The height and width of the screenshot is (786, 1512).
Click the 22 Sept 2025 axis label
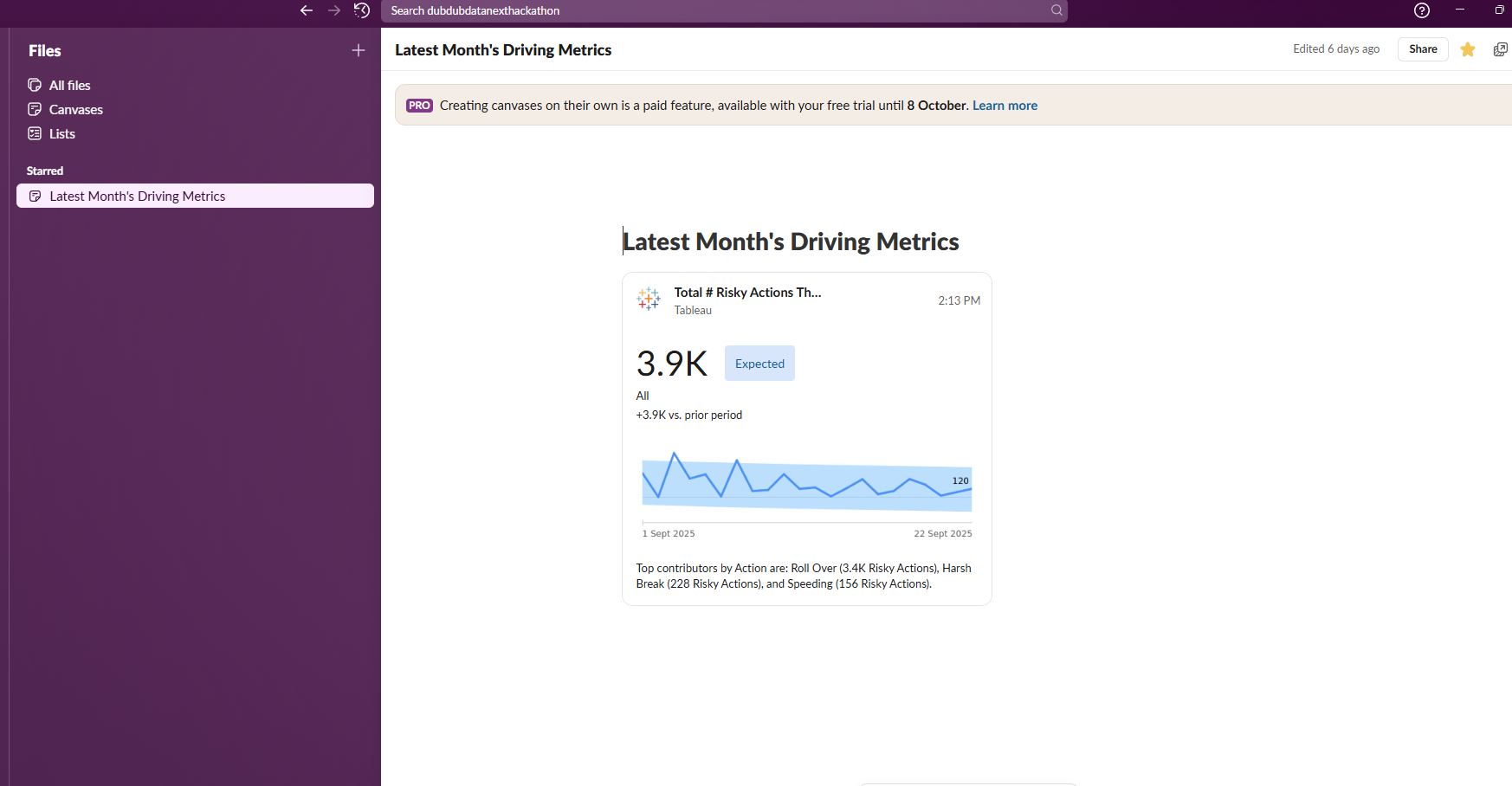(x=943, y=533)
